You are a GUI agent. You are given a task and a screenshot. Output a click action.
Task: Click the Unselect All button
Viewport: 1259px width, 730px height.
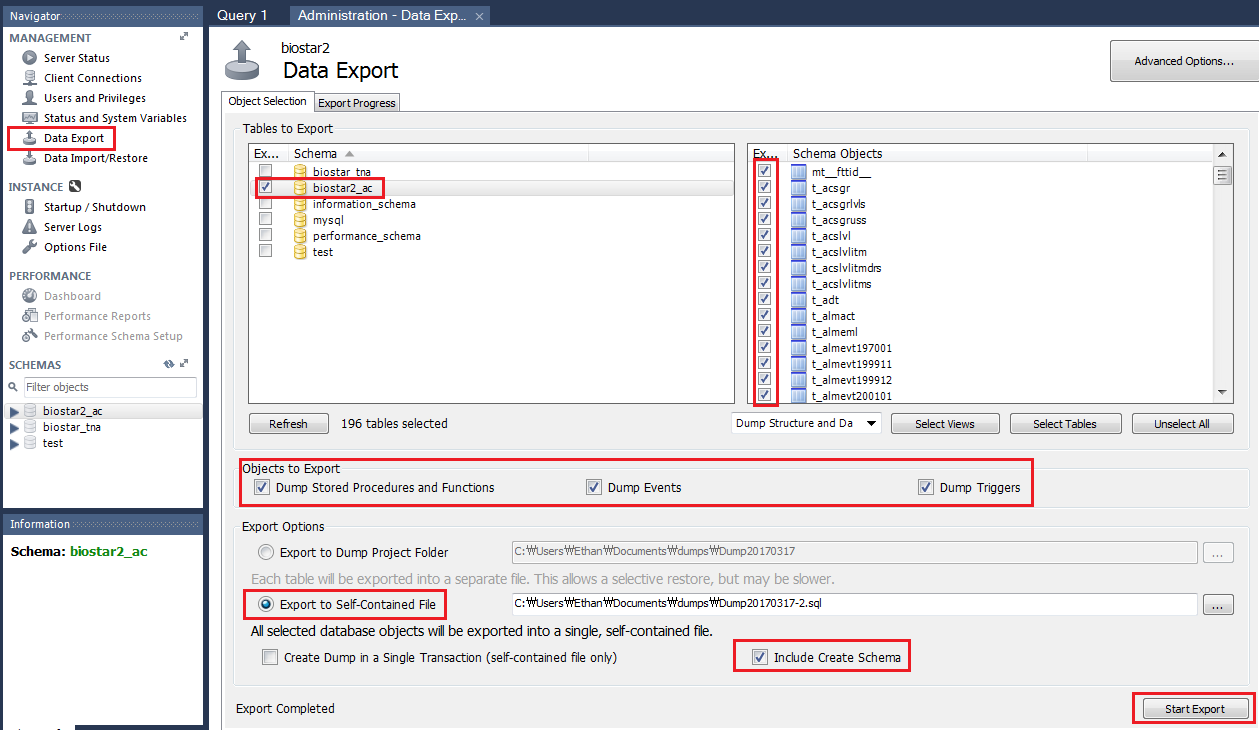click(x=1182, y=423)
